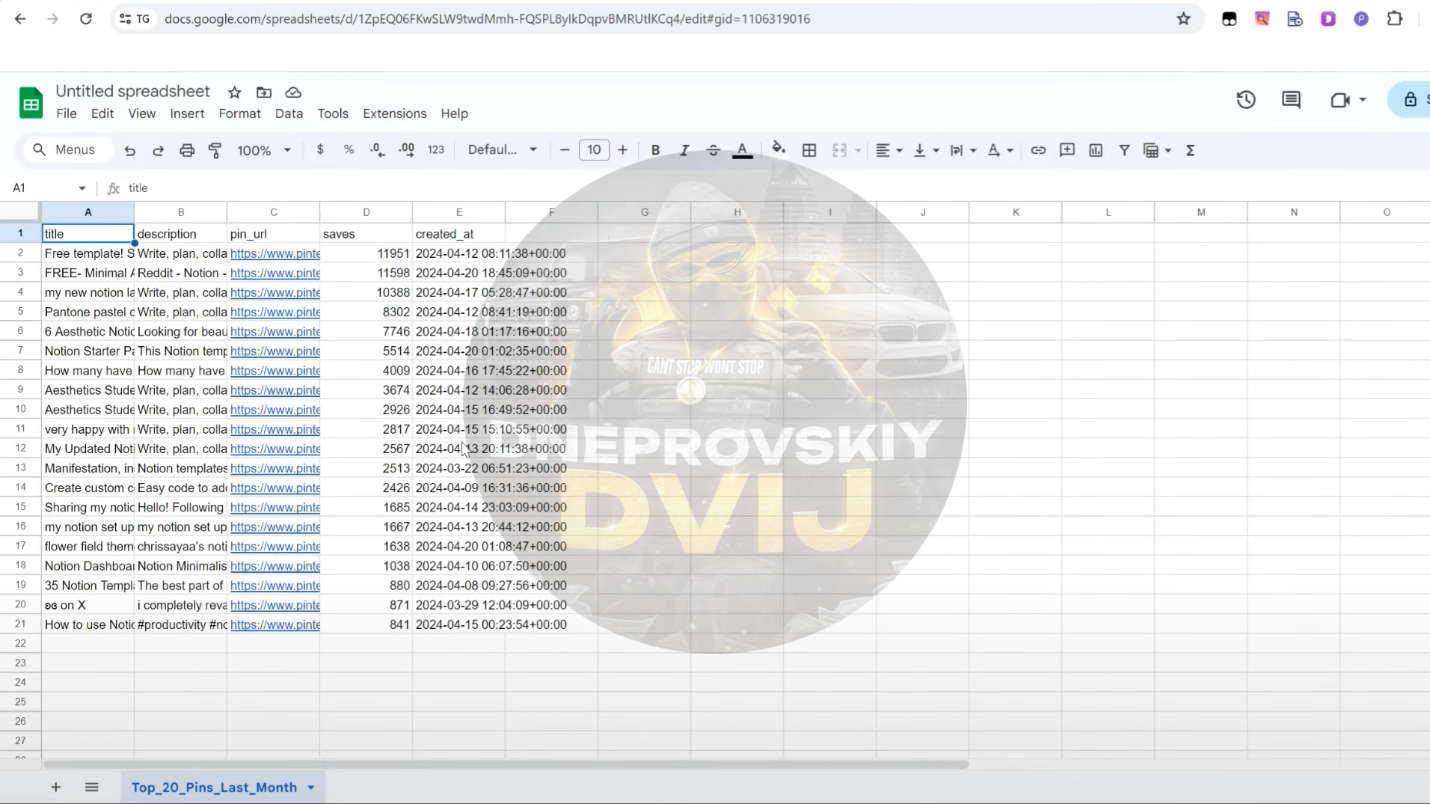
Task: Open the Borders options
Action: coord(810,150)
